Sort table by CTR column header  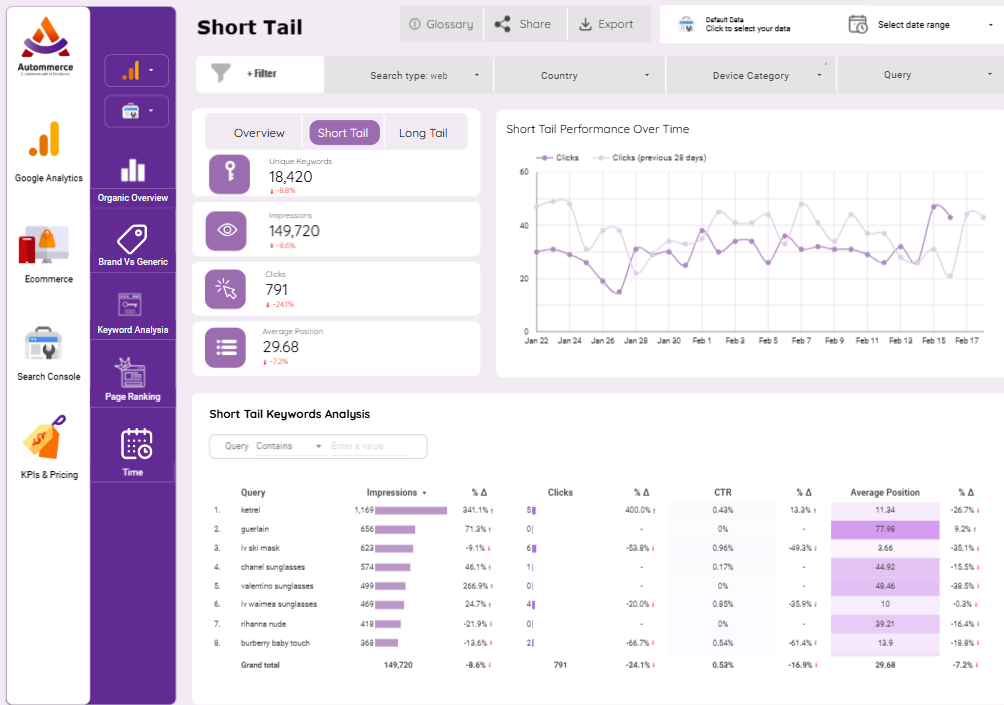[723, 492]
